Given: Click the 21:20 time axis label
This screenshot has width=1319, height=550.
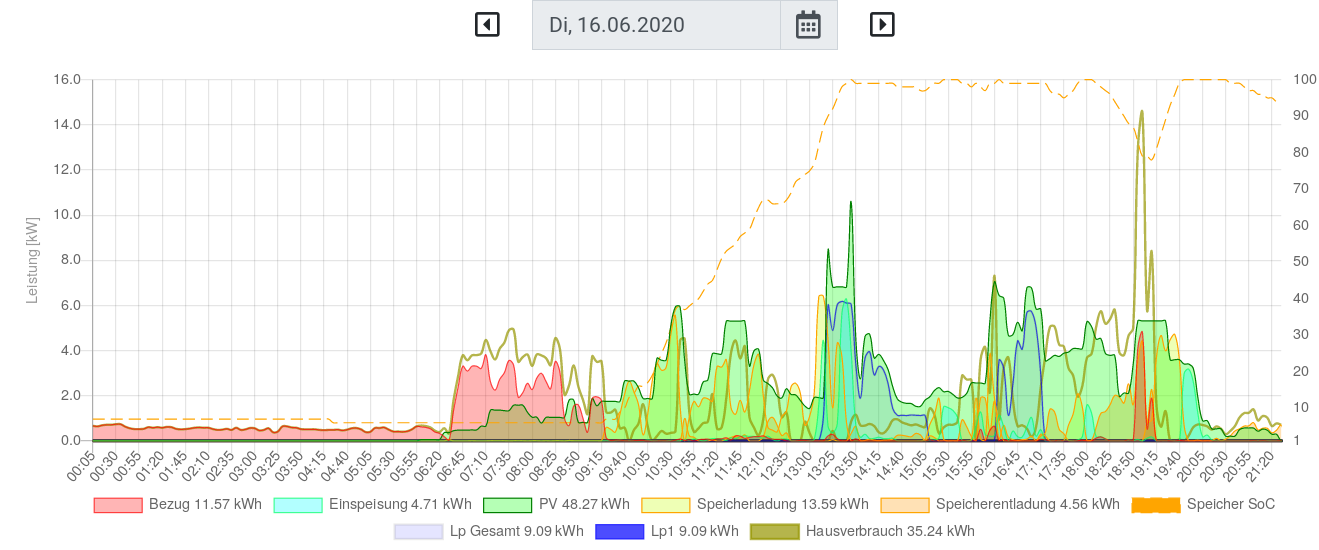Looking at the screenshot, I should pos(1258,466).
